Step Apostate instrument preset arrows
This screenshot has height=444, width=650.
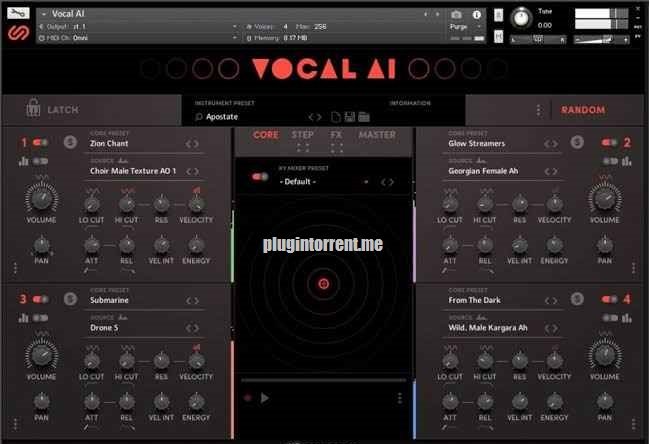(x=315, y=117)
